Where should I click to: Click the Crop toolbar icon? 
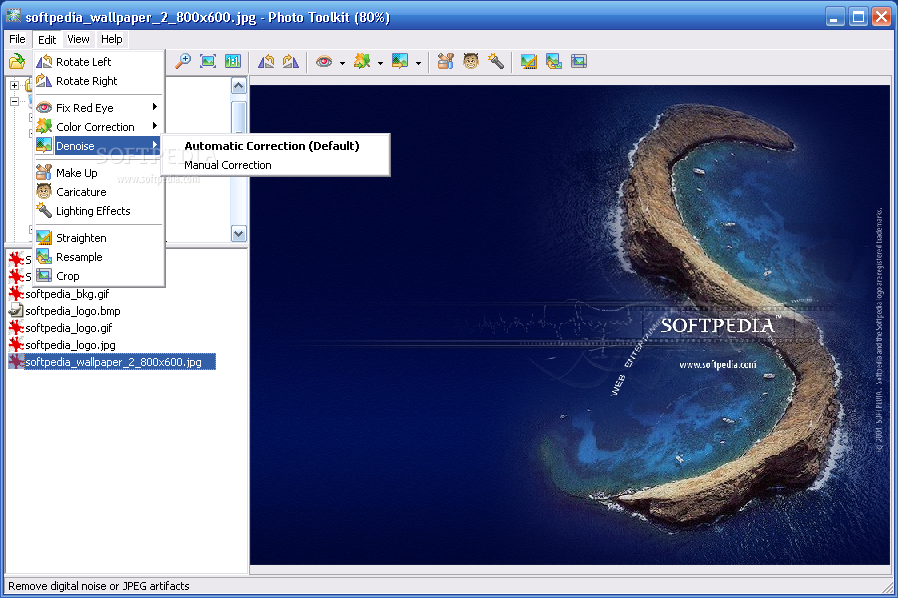point(579,61)
